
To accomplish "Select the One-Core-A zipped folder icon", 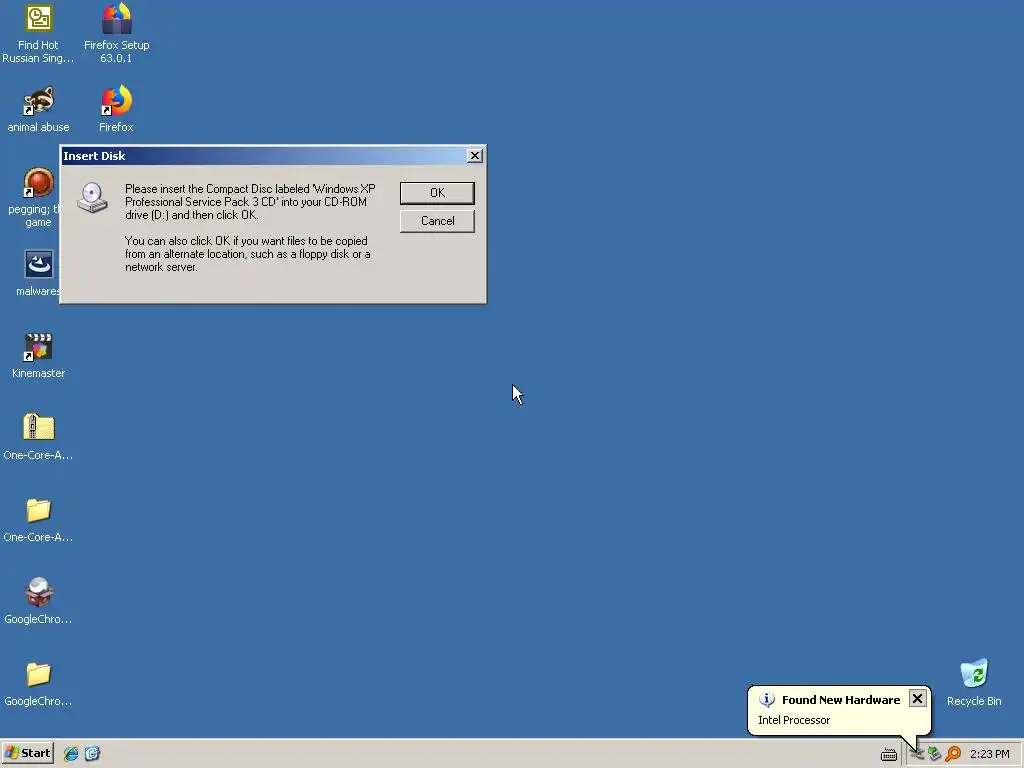I will pyautogui.click(x=39, y=428).
